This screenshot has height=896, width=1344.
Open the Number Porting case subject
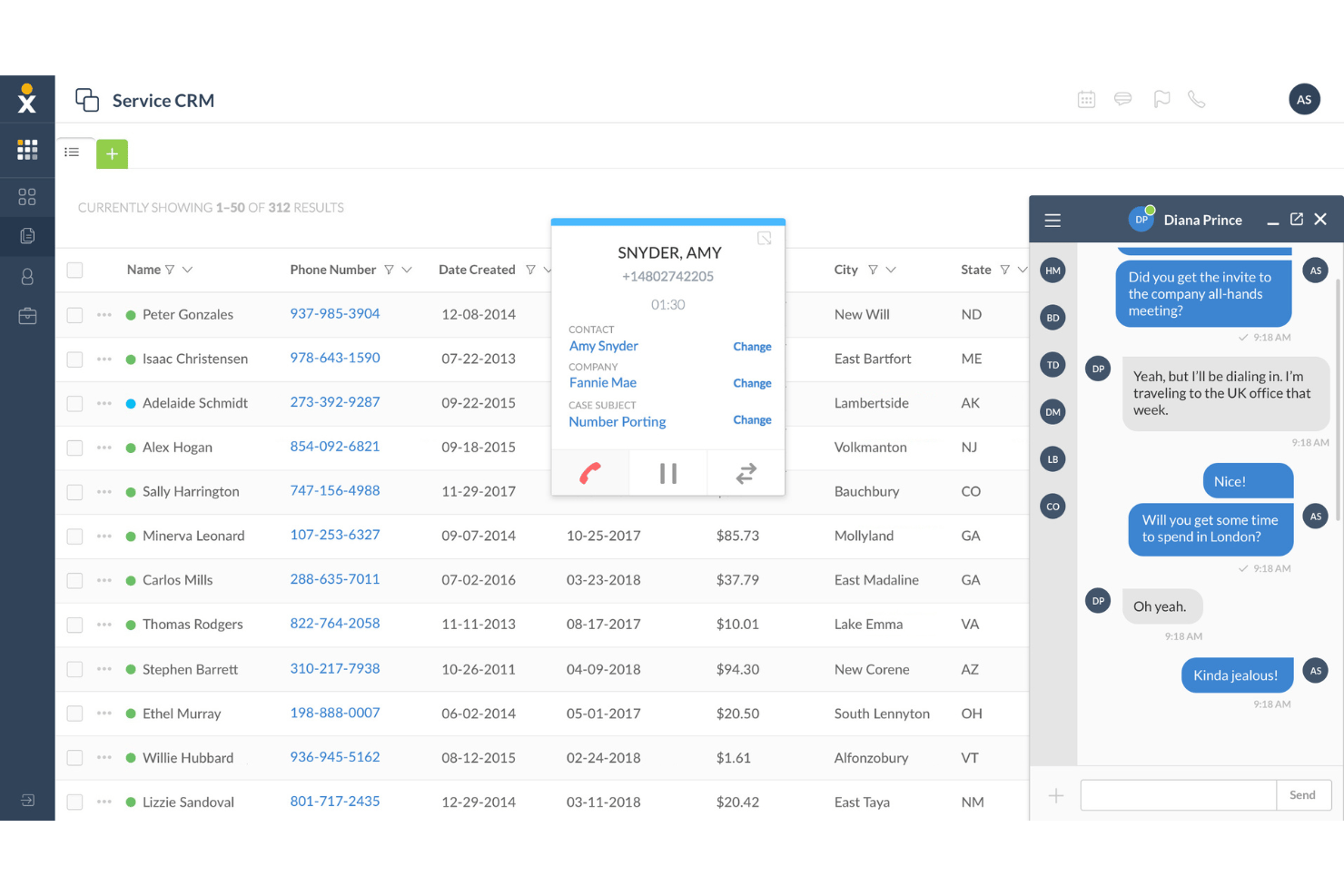(618, 422)
